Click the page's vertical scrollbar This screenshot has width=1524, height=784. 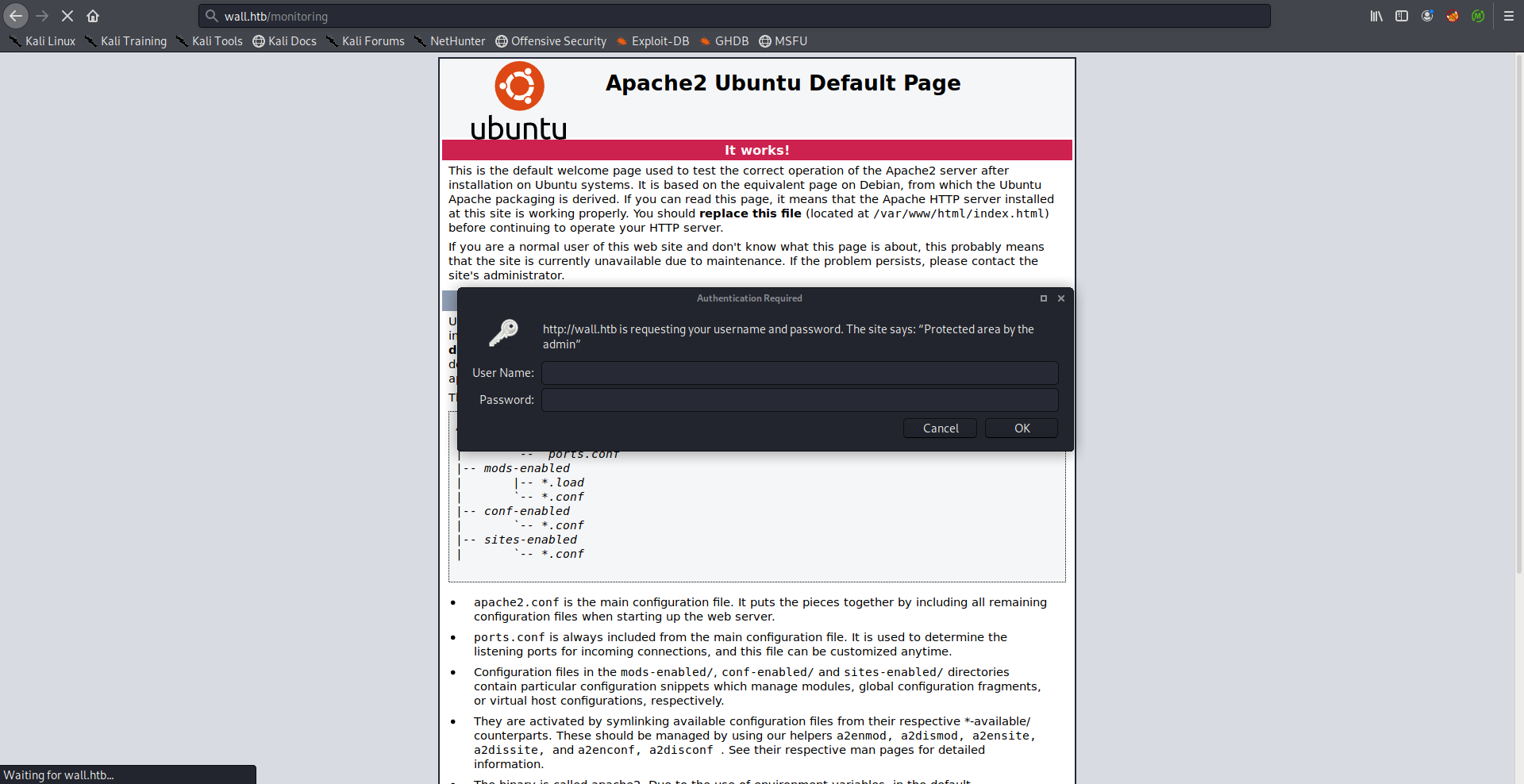(1519, 317)
